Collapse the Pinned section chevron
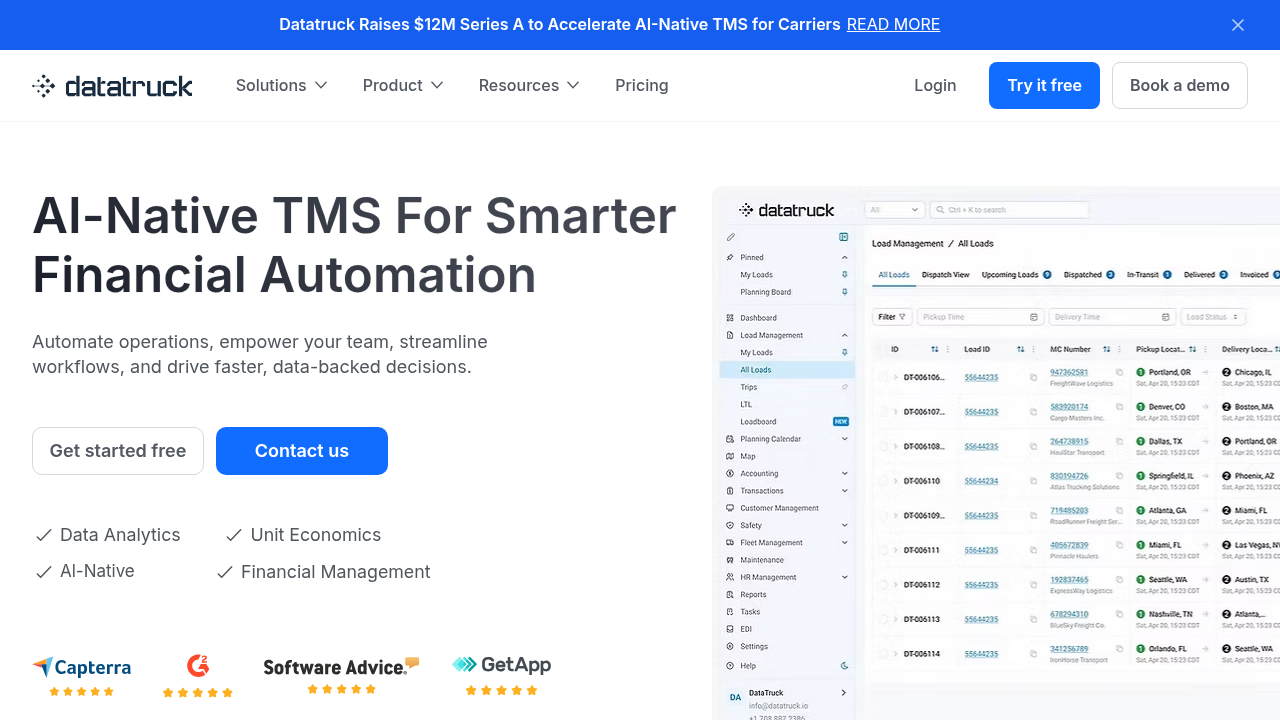The width and height of the screenshot is (1280, 720). 845,258
